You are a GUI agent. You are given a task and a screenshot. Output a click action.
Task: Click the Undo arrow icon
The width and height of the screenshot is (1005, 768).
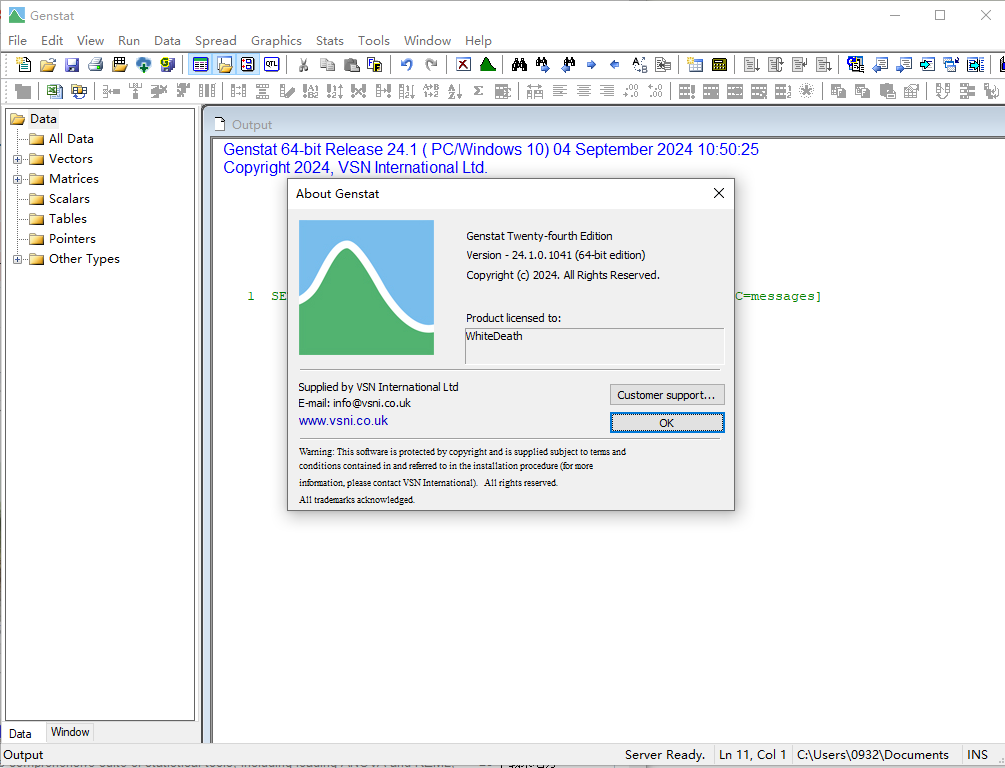406,65
